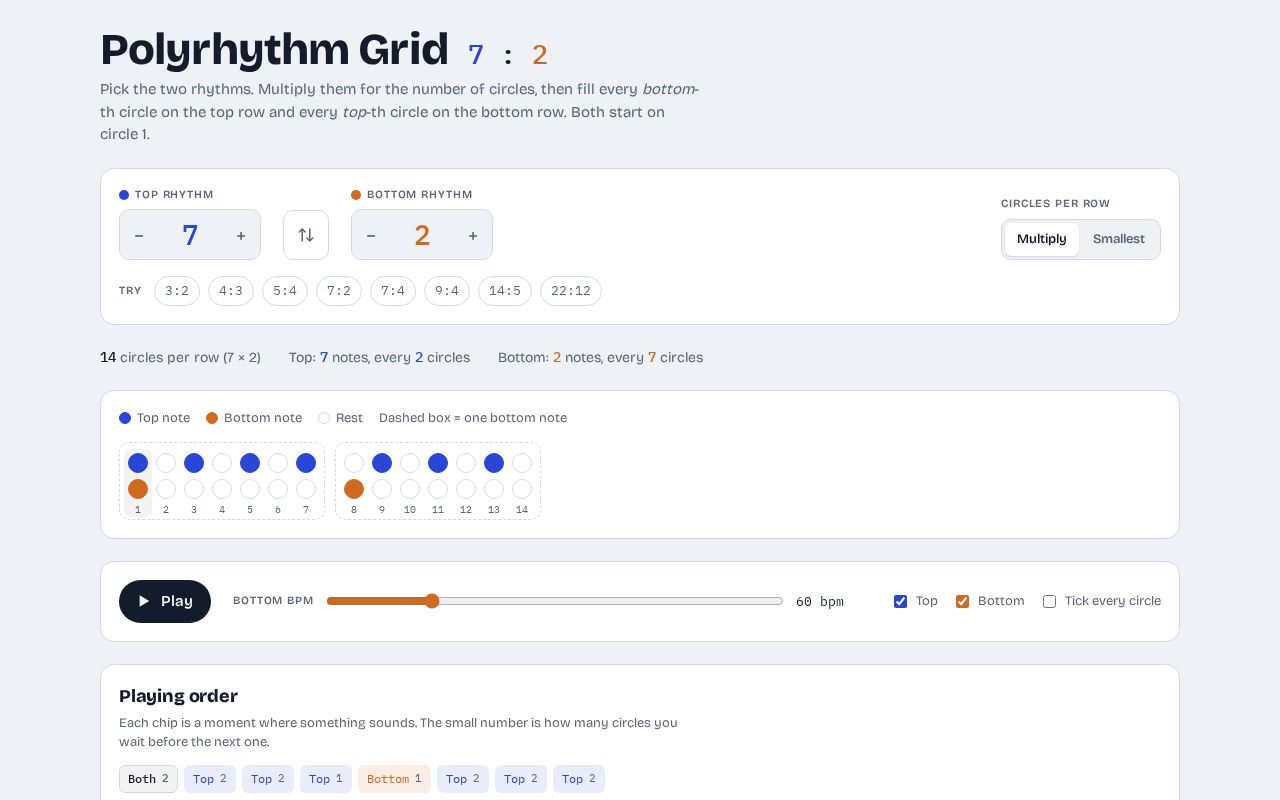
Task: Click empty bottom row circle 4
Action: [222, 489]
